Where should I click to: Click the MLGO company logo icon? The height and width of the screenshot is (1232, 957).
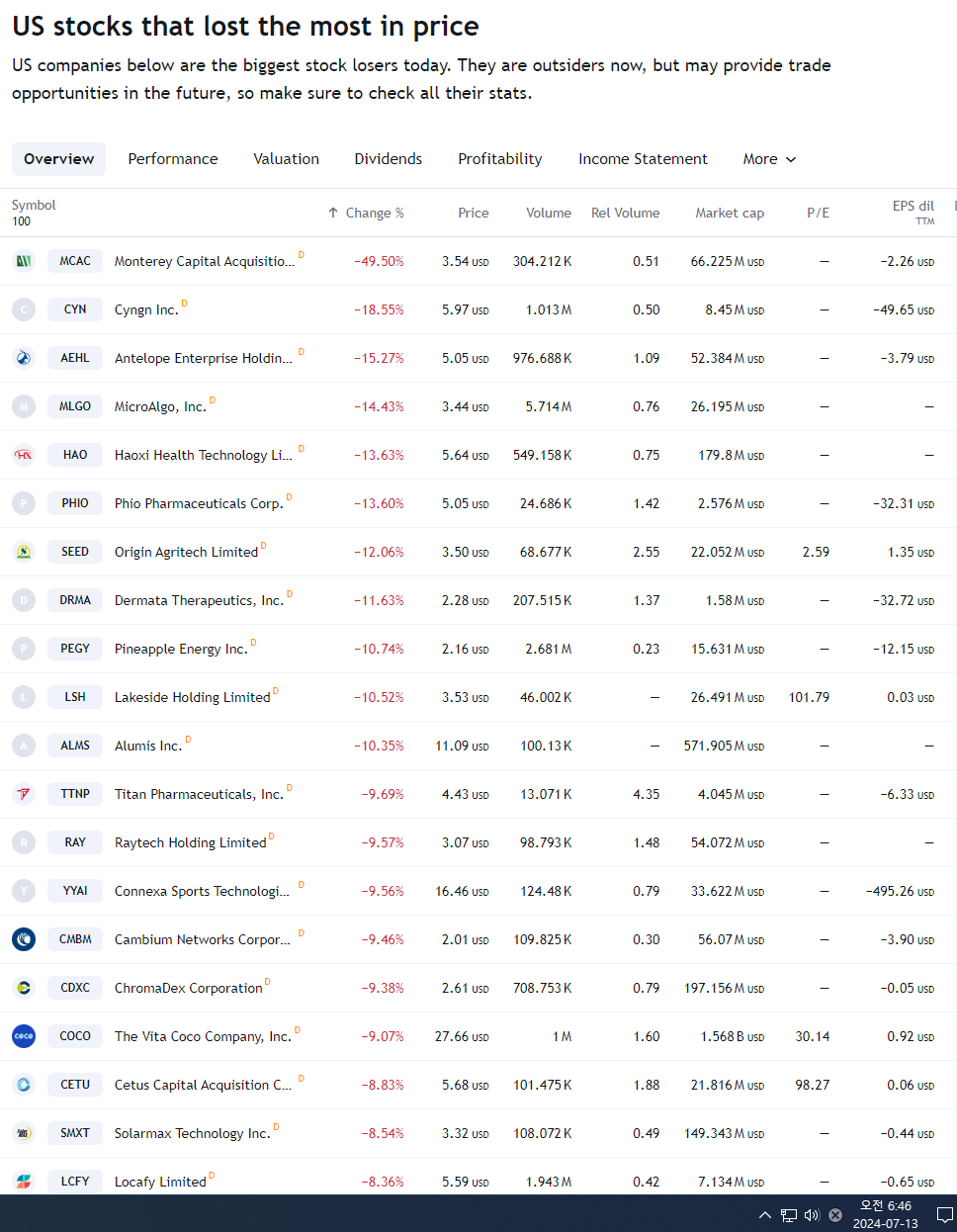pyautogui.click(x=24, y=406)
